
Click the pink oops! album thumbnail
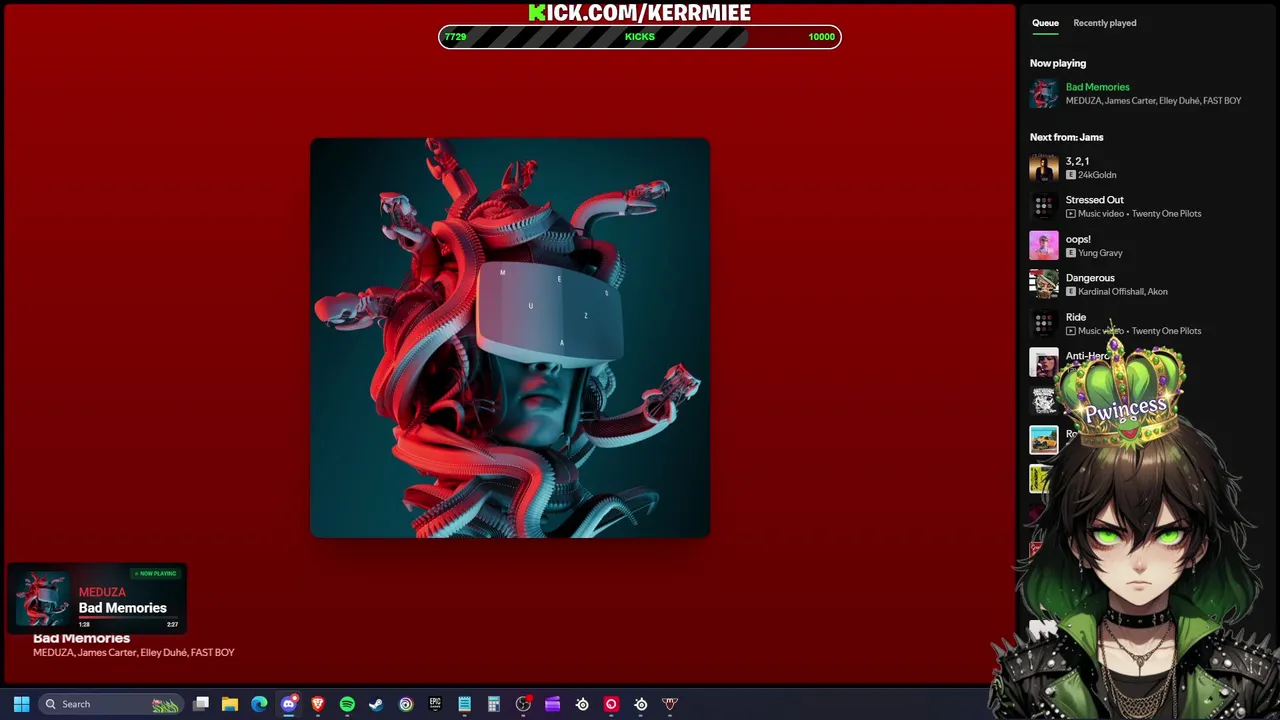[x=1044, y=246]
